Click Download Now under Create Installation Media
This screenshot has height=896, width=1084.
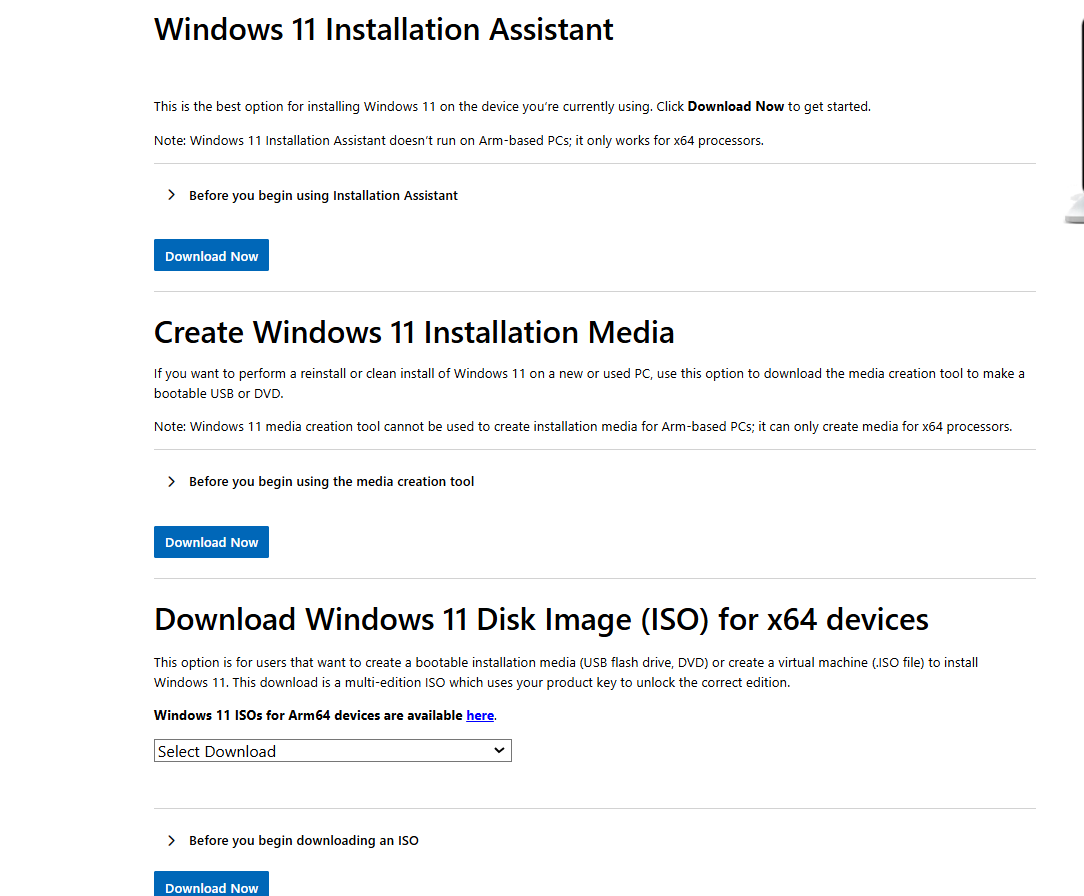click(x=212, y=542)
